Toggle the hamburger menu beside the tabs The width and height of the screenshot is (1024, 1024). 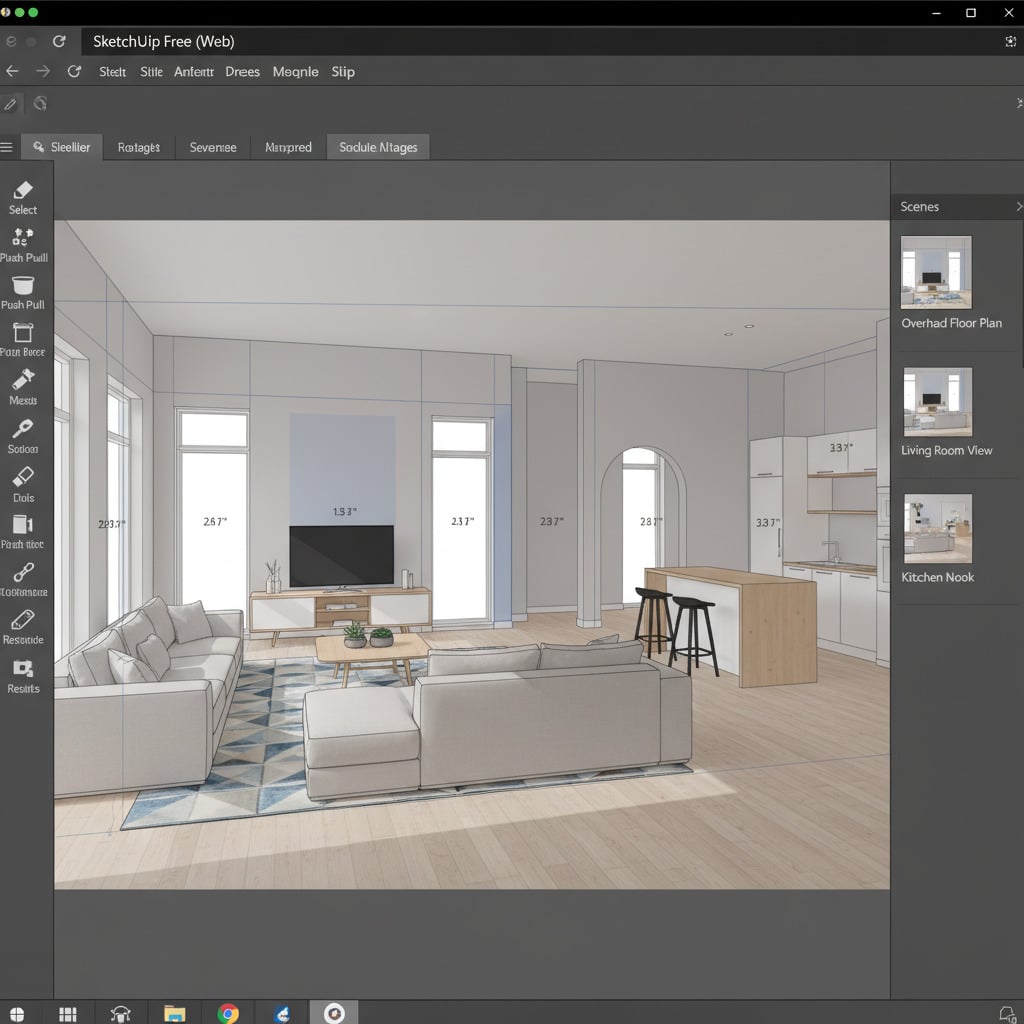(x=8, y=146)
